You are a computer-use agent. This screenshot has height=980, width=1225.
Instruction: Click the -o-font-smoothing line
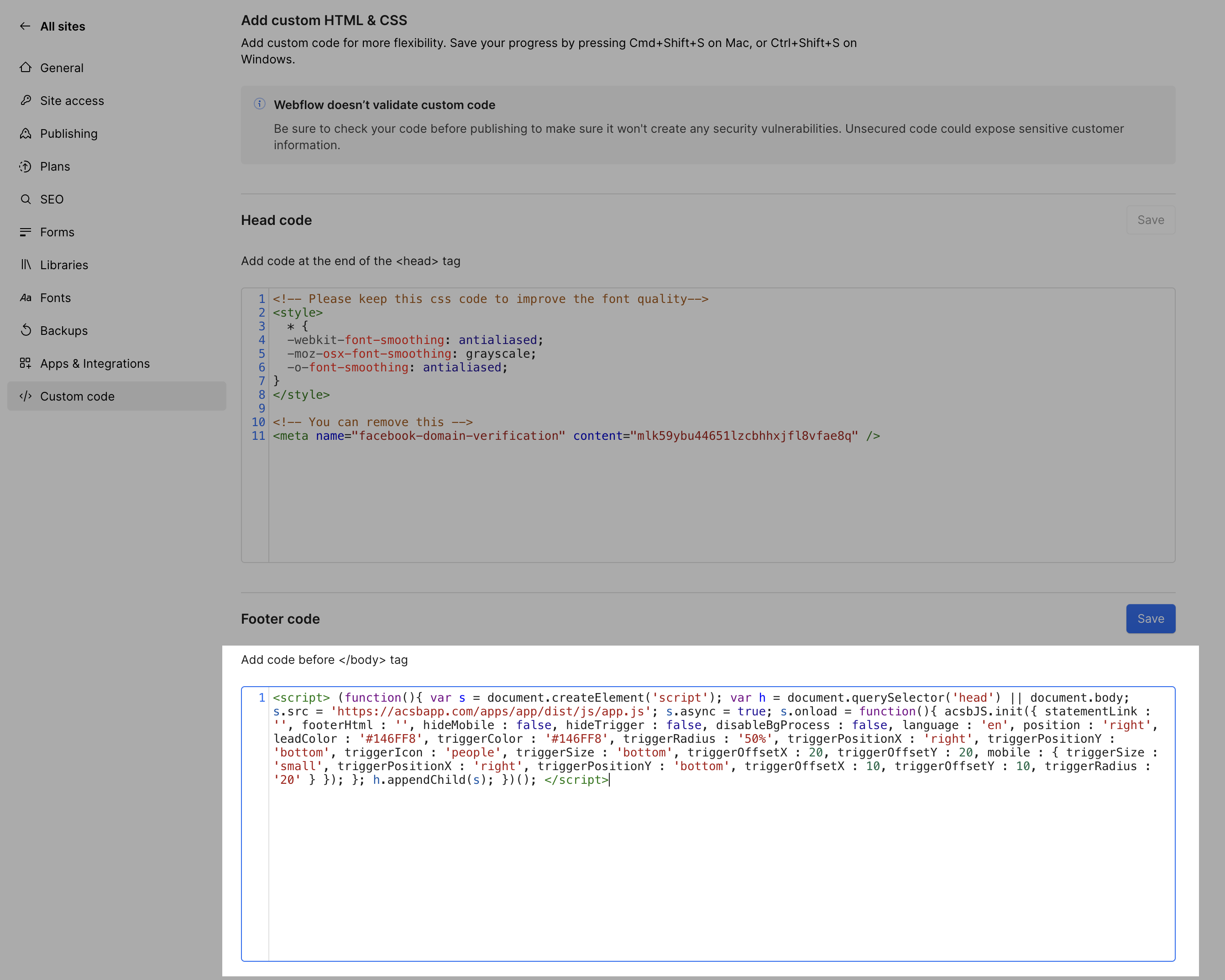[397, 367]
